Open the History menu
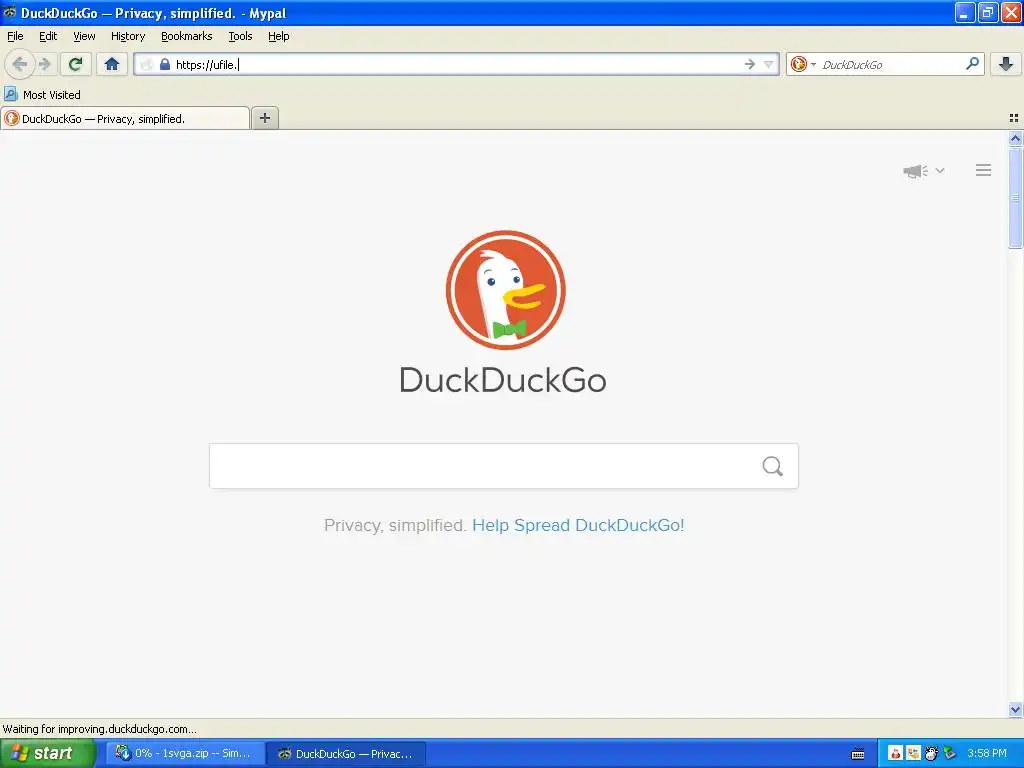Viewport: 1024px width, 768px height. (x=128, y=36)
